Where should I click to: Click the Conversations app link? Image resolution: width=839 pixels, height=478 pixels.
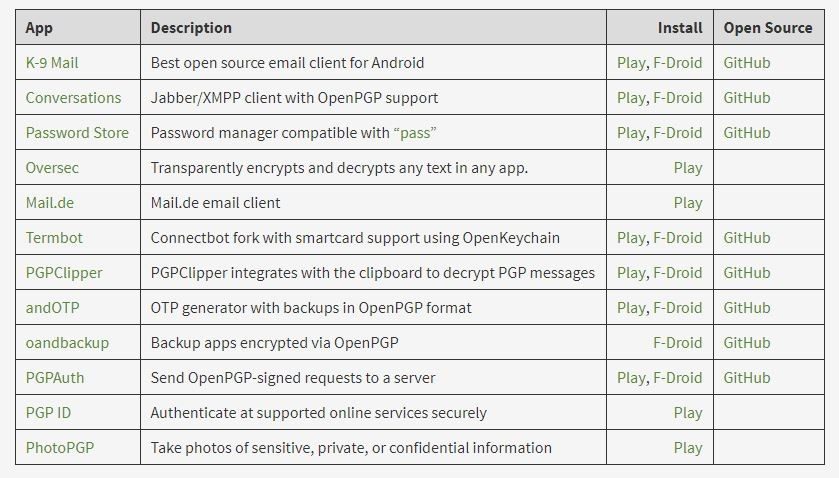click(x=73, y=98)
